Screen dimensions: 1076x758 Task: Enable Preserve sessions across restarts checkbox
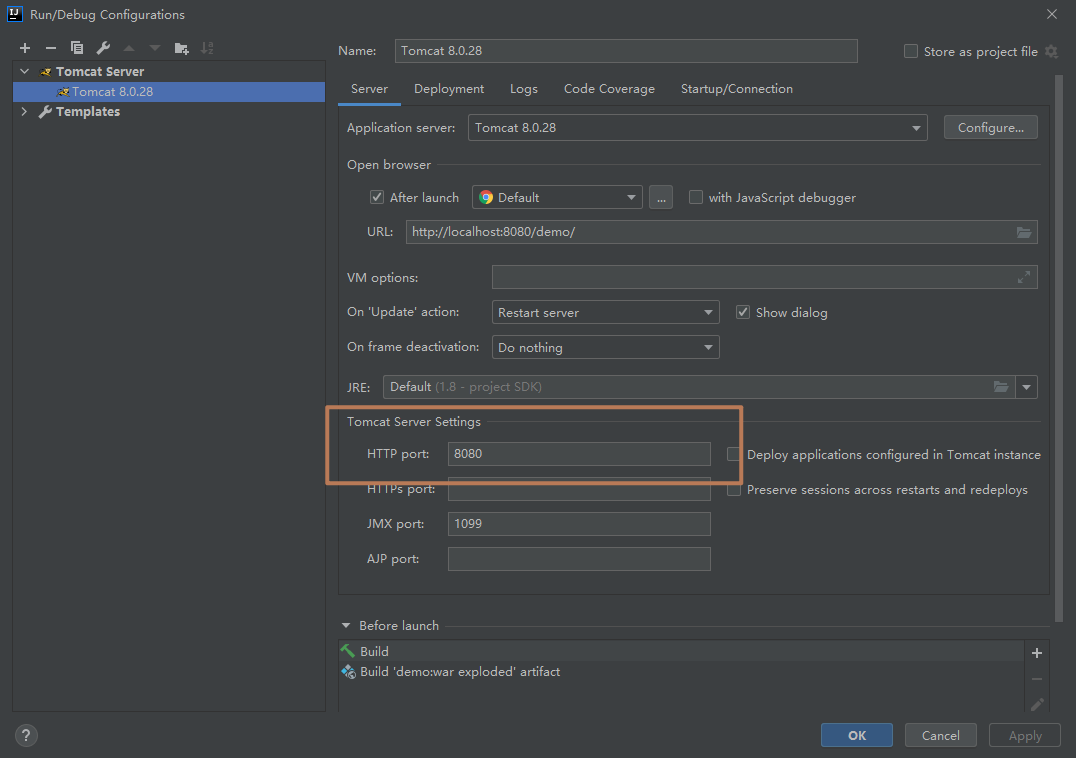(x=734, y=490)
